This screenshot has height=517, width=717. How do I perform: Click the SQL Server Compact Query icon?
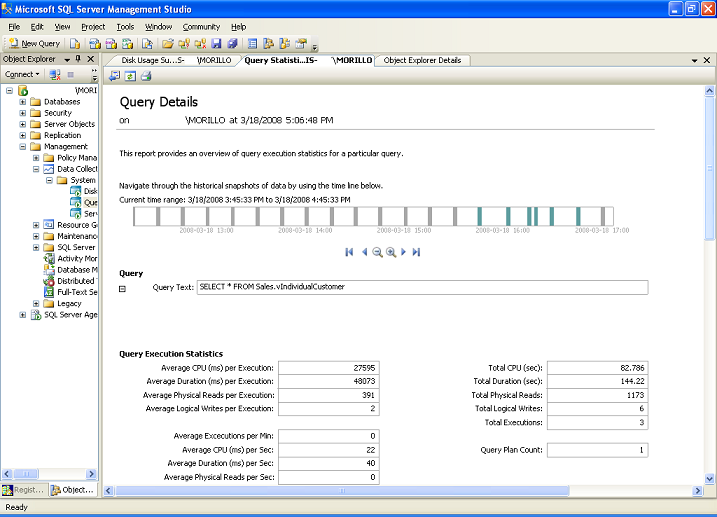point(147,43)
